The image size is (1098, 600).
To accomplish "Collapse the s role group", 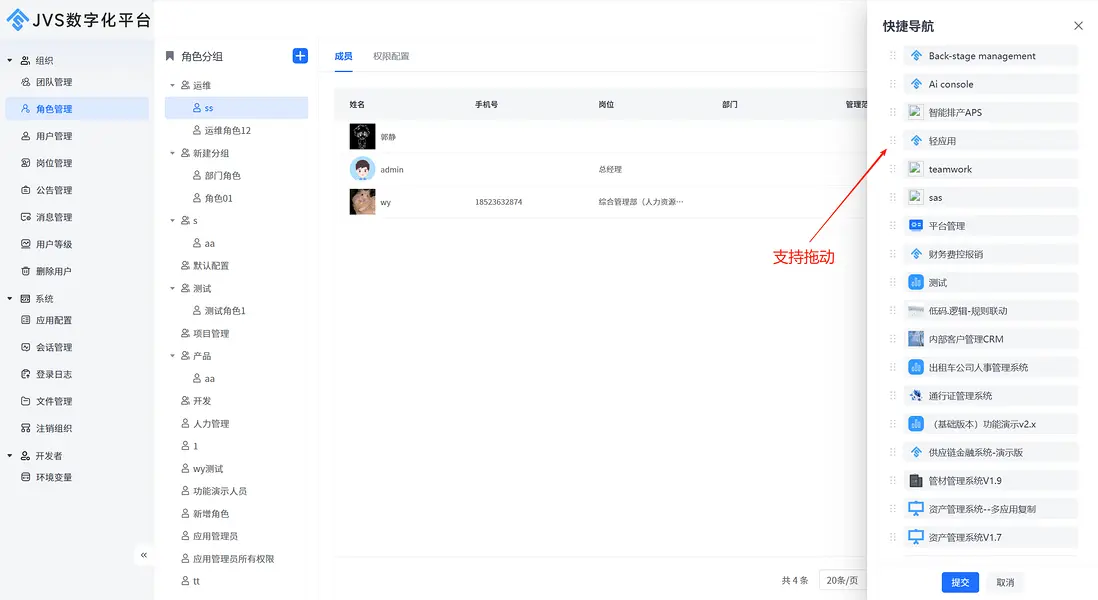I will (x=172, y=221).
